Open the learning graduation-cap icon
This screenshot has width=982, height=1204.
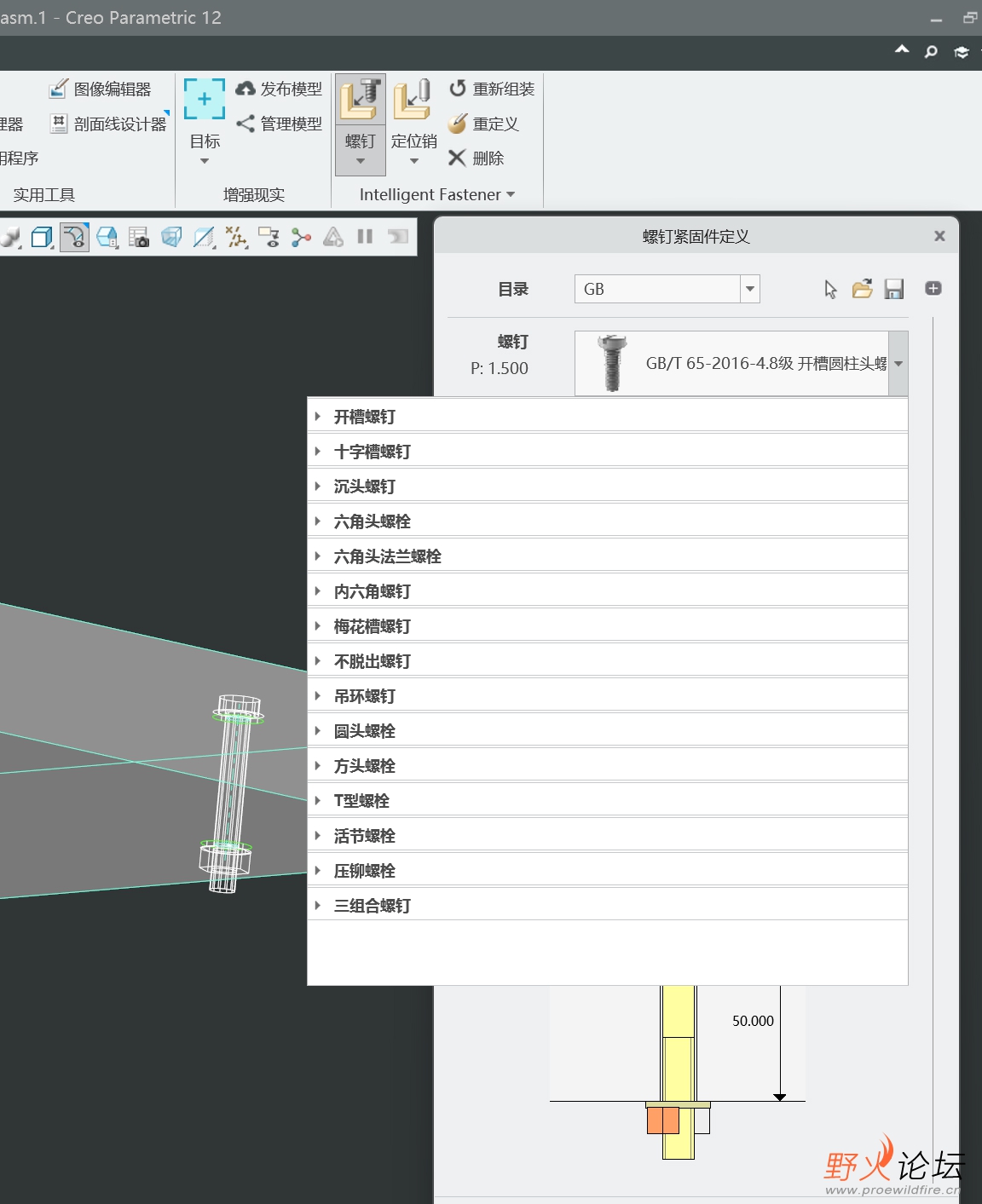[x=962, y=53]
